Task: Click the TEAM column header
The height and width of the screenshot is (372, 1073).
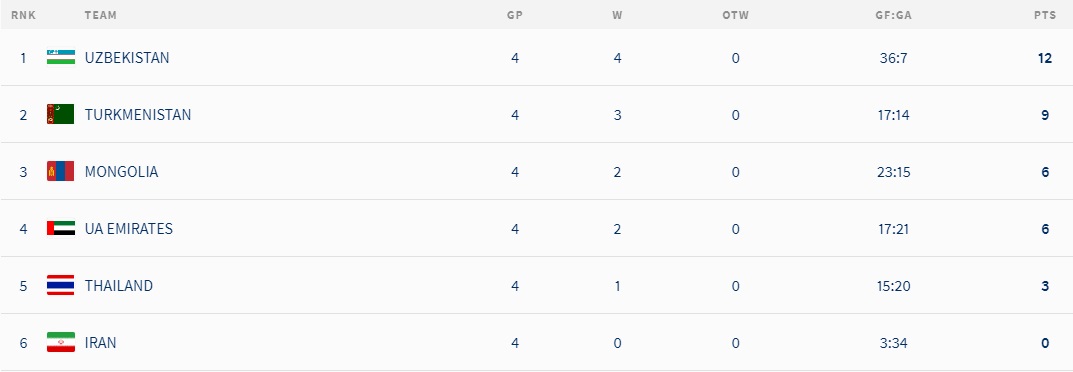Action: point(101,15)
